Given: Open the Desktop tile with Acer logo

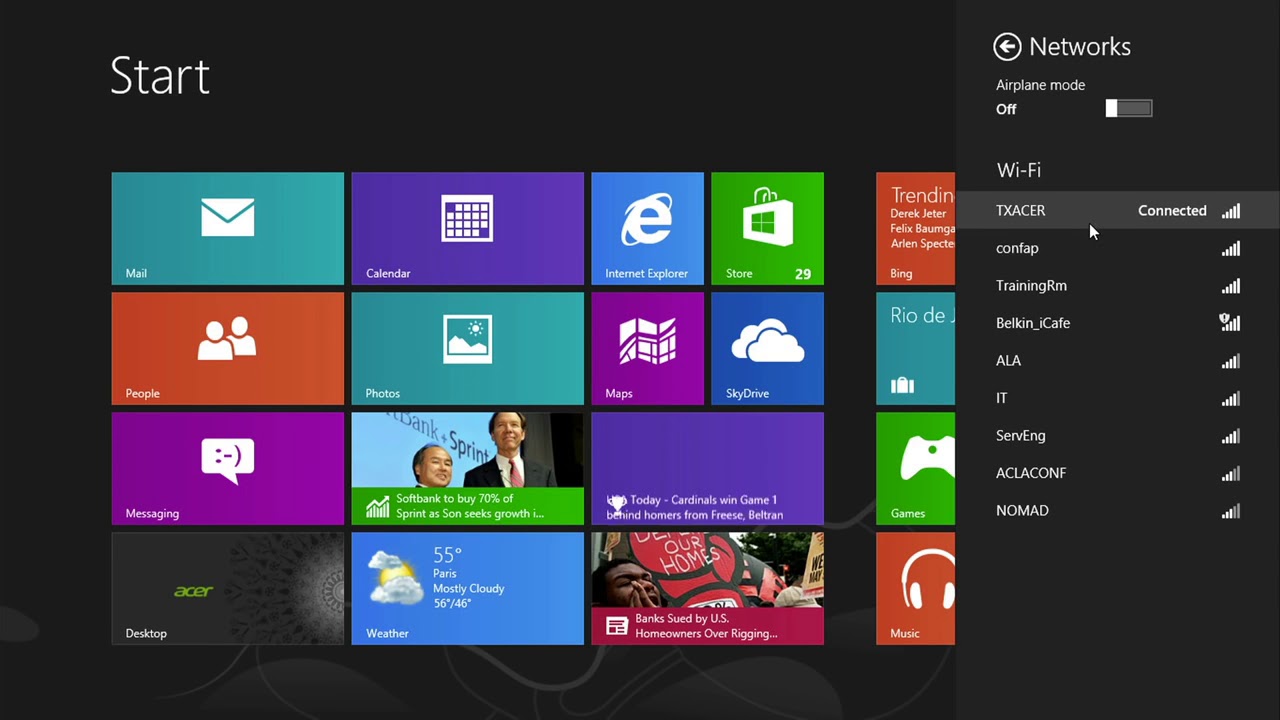Looking at the screenshot, I should click(227, 588).
